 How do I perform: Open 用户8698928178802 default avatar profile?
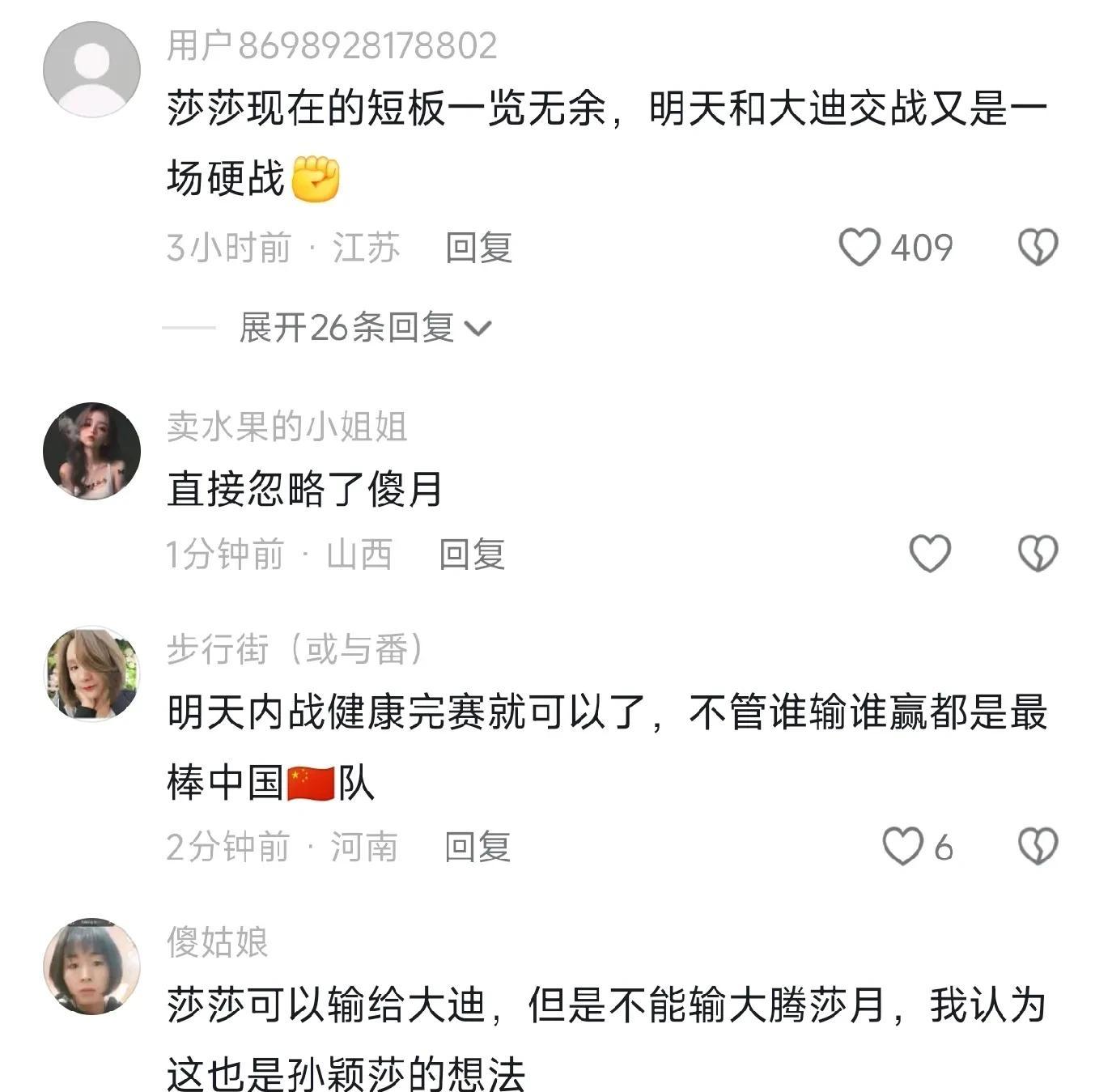coord(91,70)
